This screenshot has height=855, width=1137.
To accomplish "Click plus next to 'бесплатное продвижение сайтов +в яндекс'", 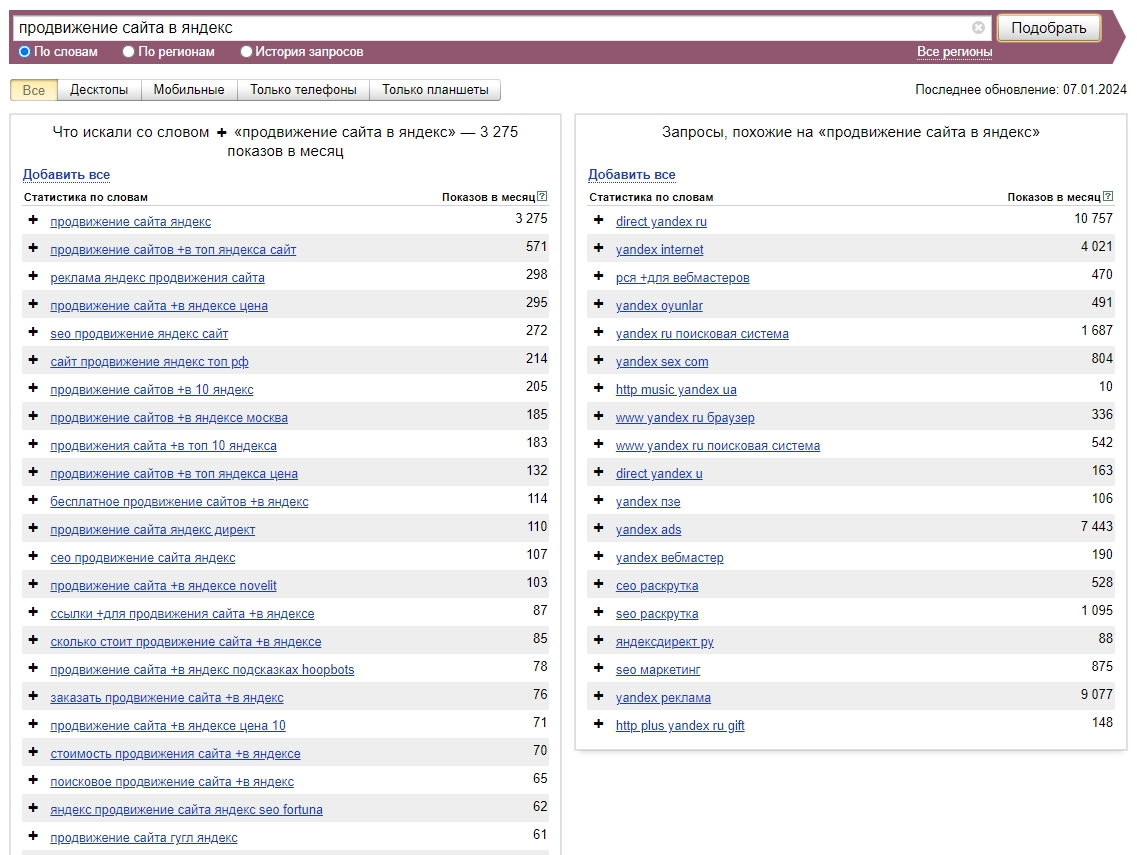I will coord(33,500).
